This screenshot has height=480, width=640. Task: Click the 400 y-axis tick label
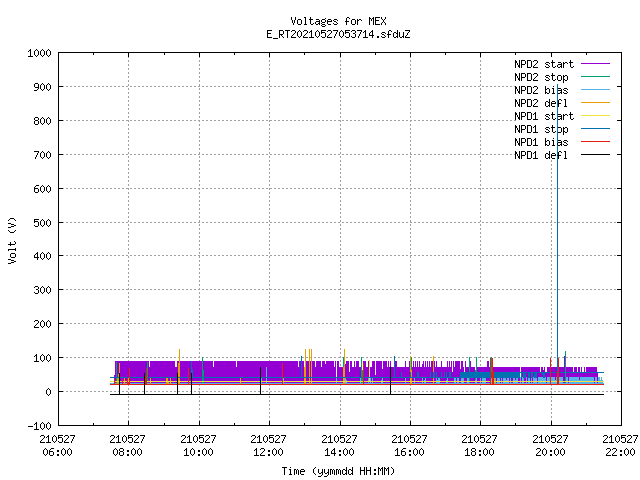[42, 256]
